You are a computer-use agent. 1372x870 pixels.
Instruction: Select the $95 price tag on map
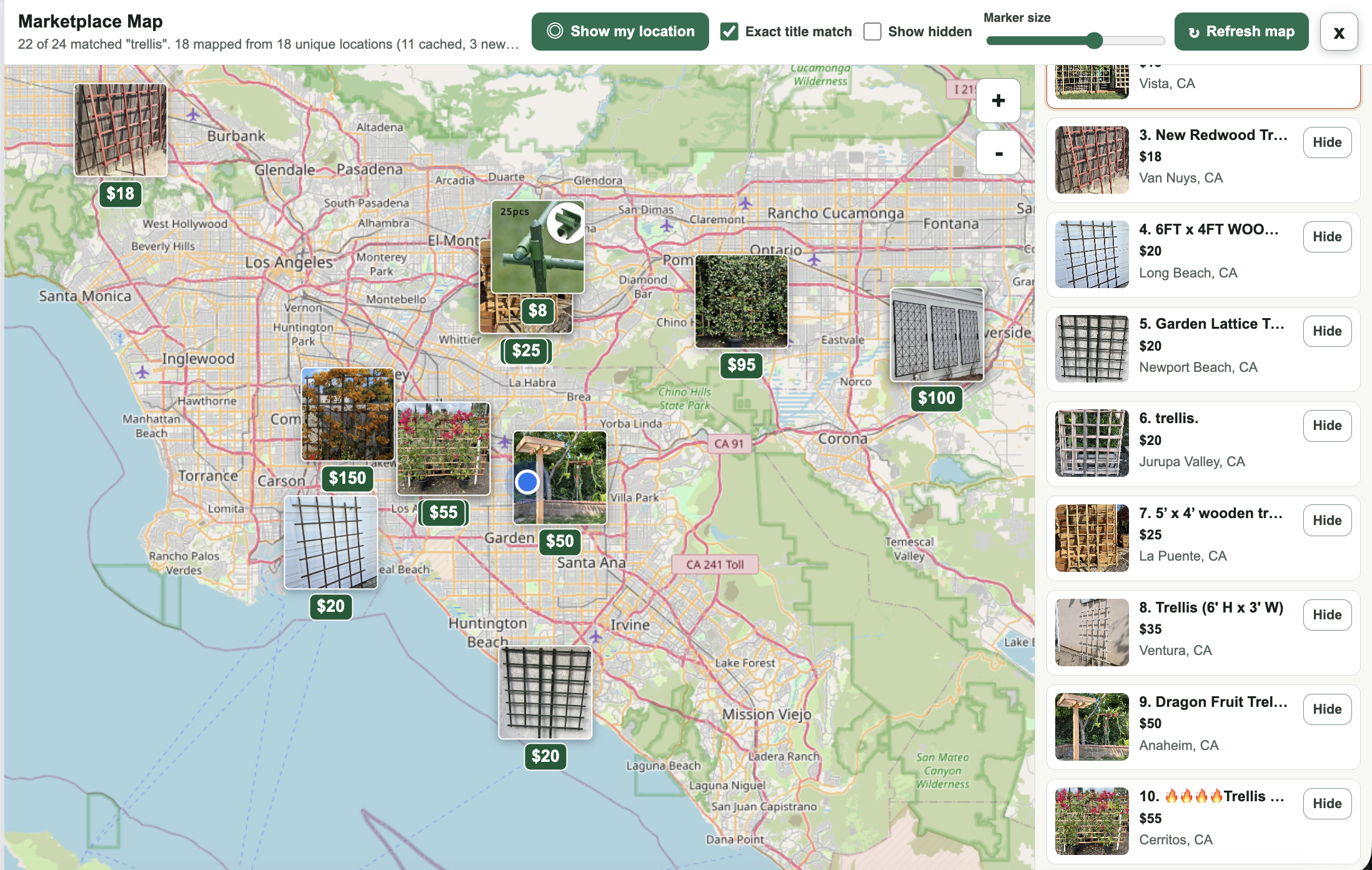tap(741, 365)
